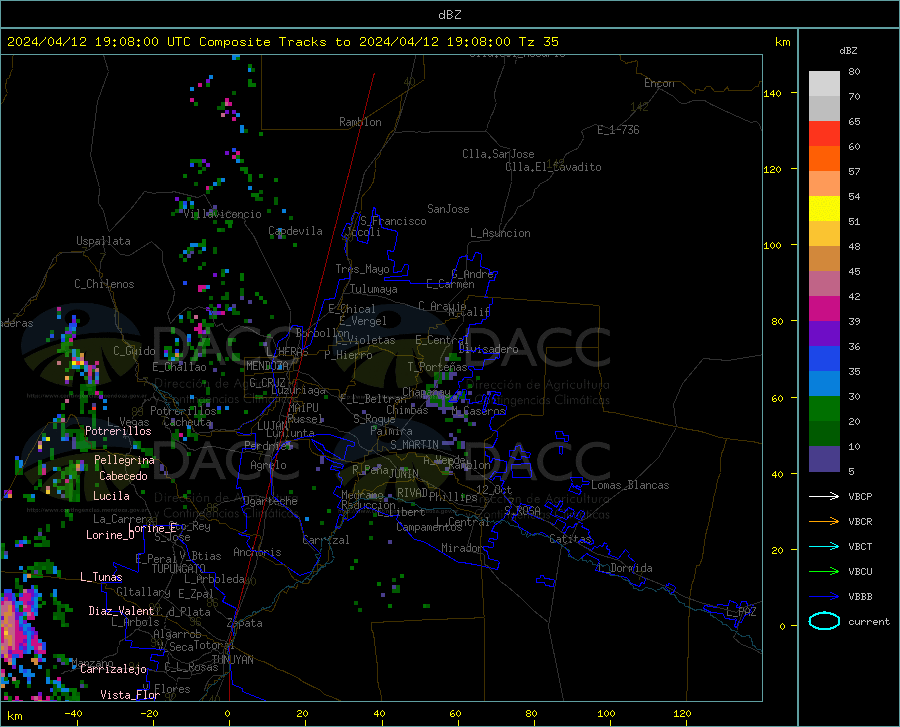Screen dimensions: 900x727
Task: Click the dBZ title at top
Action: 449,15
